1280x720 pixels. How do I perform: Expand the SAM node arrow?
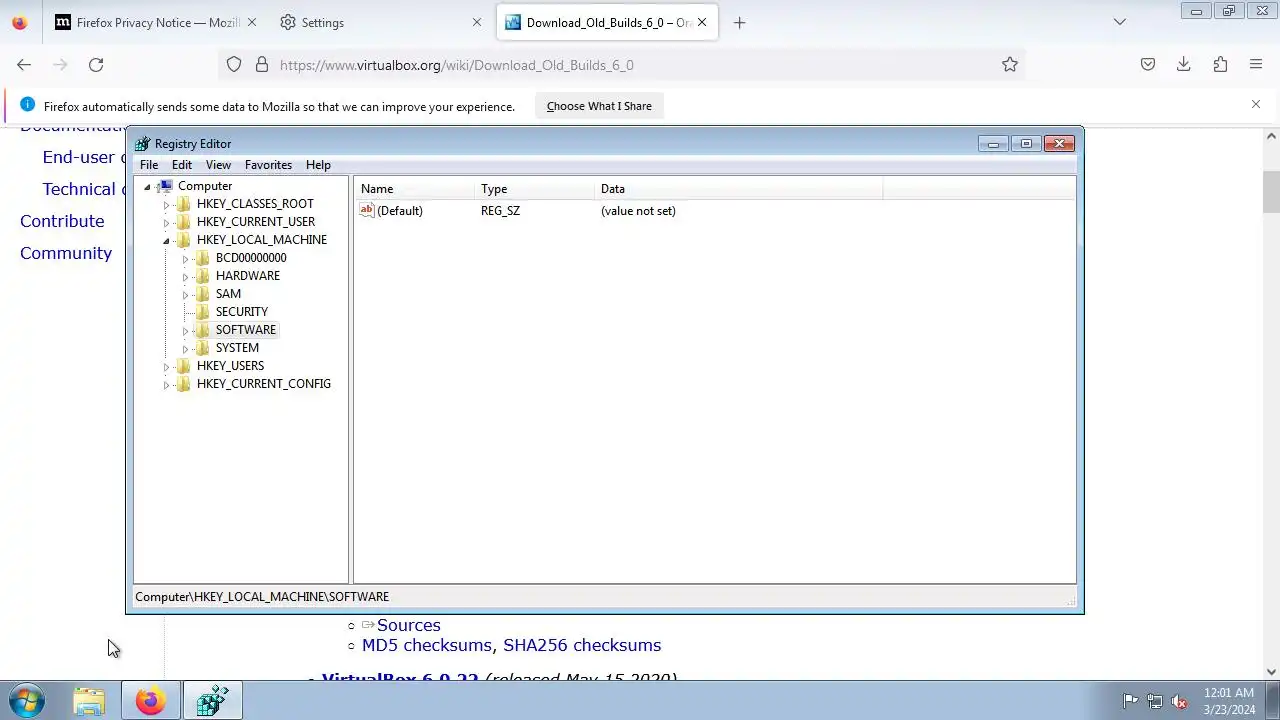click(x=185, y=295)
